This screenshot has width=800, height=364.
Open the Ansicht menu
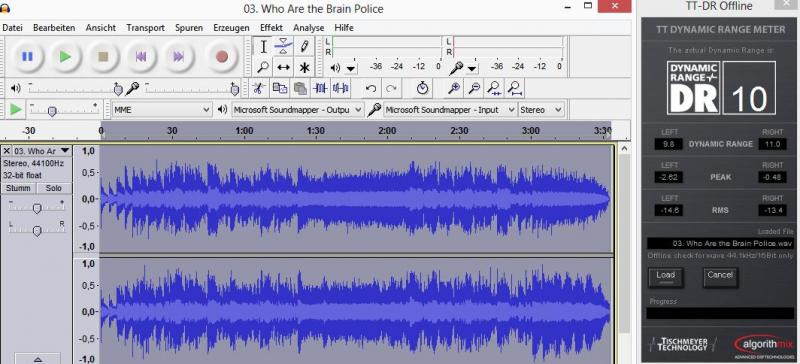tap(101, 28)
